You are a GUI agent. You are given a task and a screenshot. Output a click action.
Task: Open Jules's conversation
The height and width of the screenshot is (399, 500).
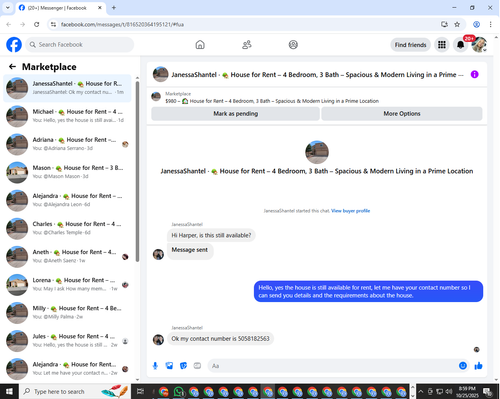pyautogui.click(x=67, y=341)
